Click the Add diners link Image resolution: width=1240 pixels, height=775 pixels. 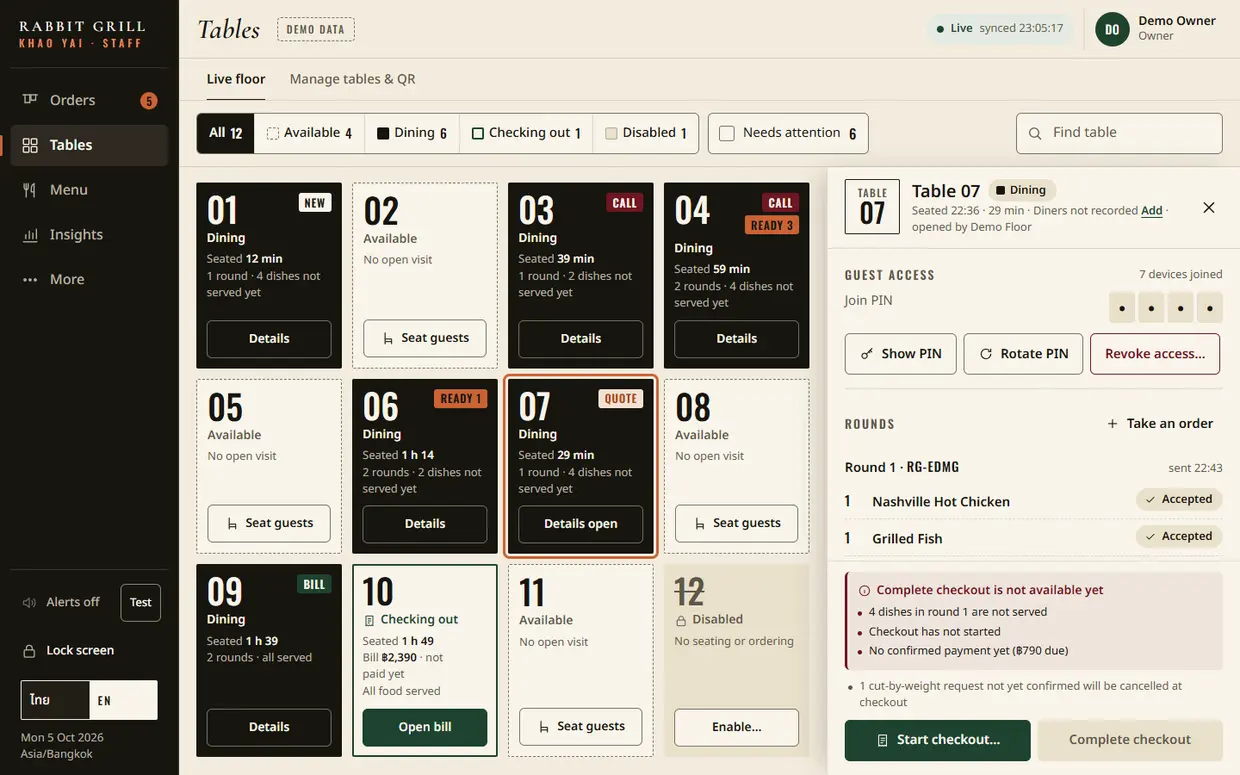click(x=1152, y=211)
